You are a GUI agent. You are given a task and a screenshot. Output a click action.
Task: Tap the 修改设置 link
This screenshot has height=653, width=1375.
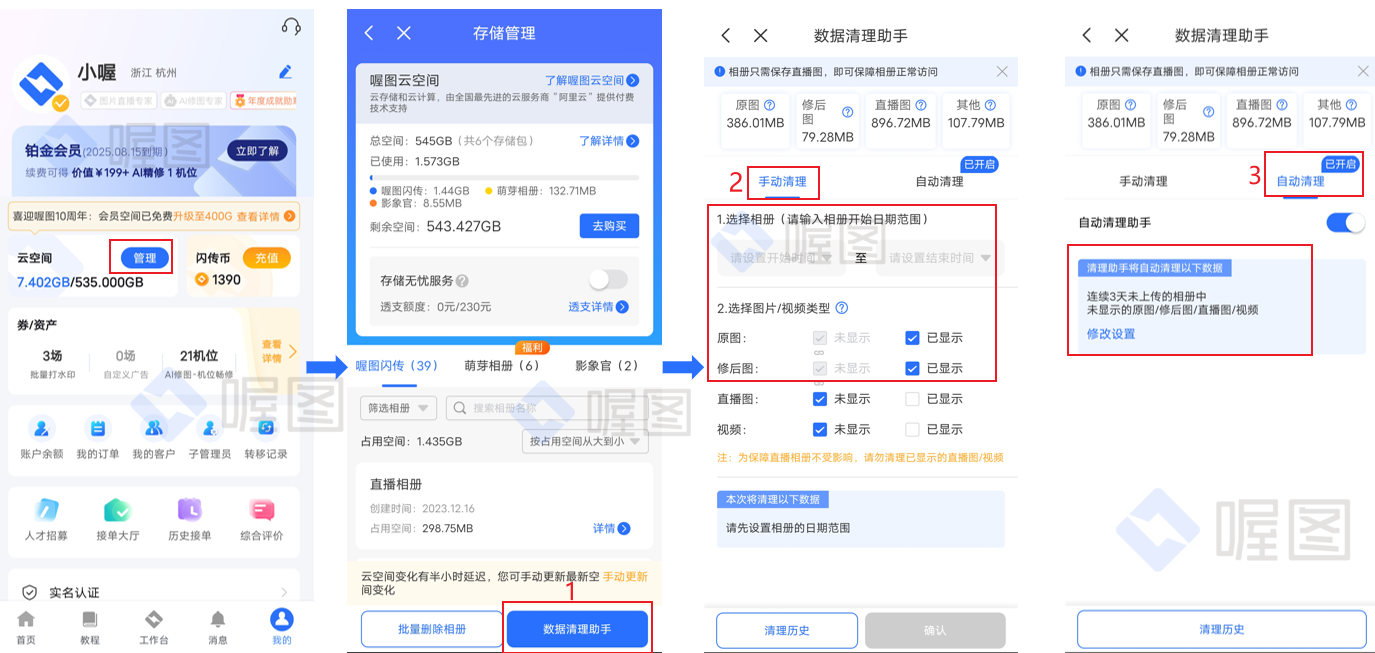(x=1111, y=334)
